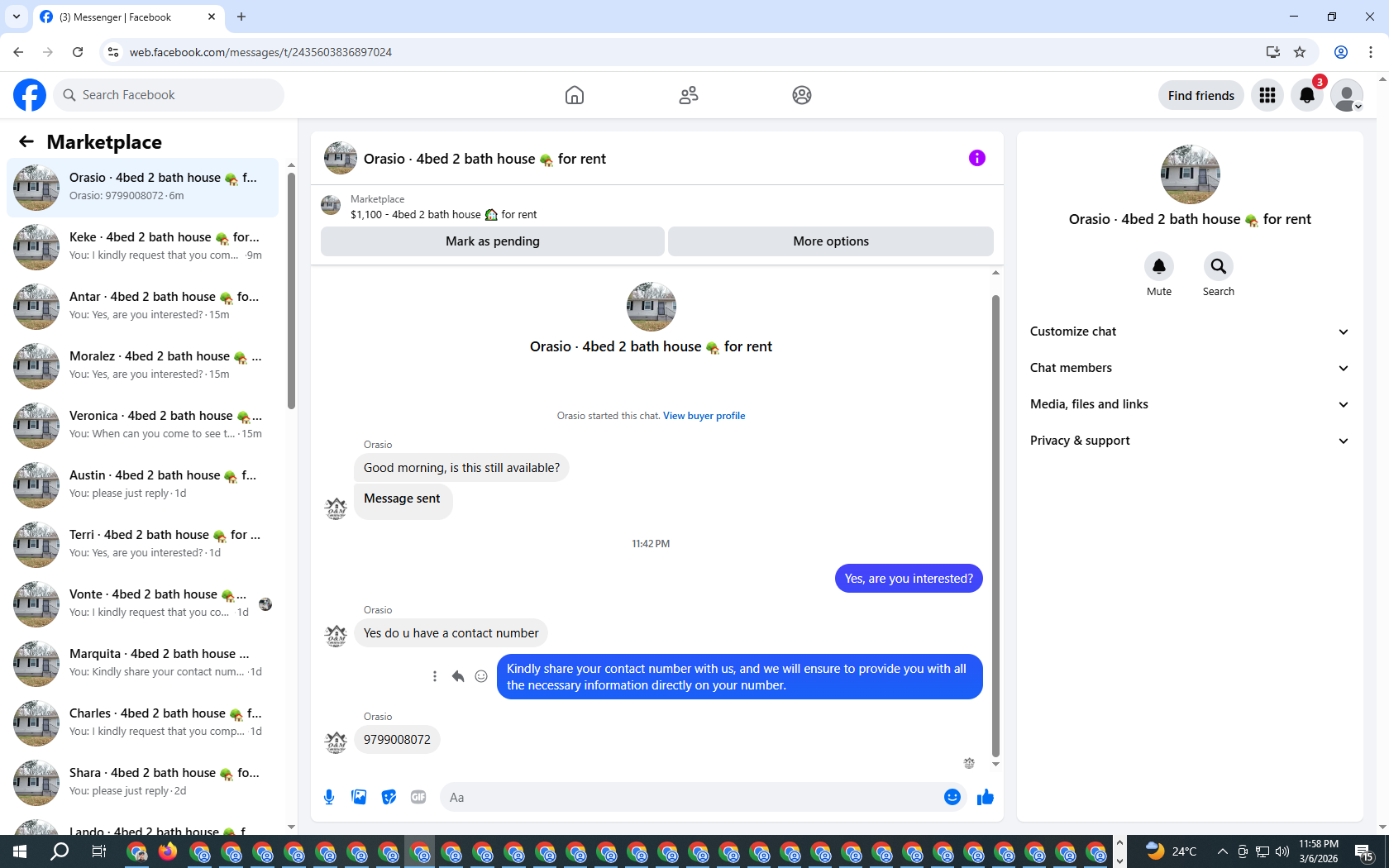Go to the Home feed tab

tap(575, 95)
